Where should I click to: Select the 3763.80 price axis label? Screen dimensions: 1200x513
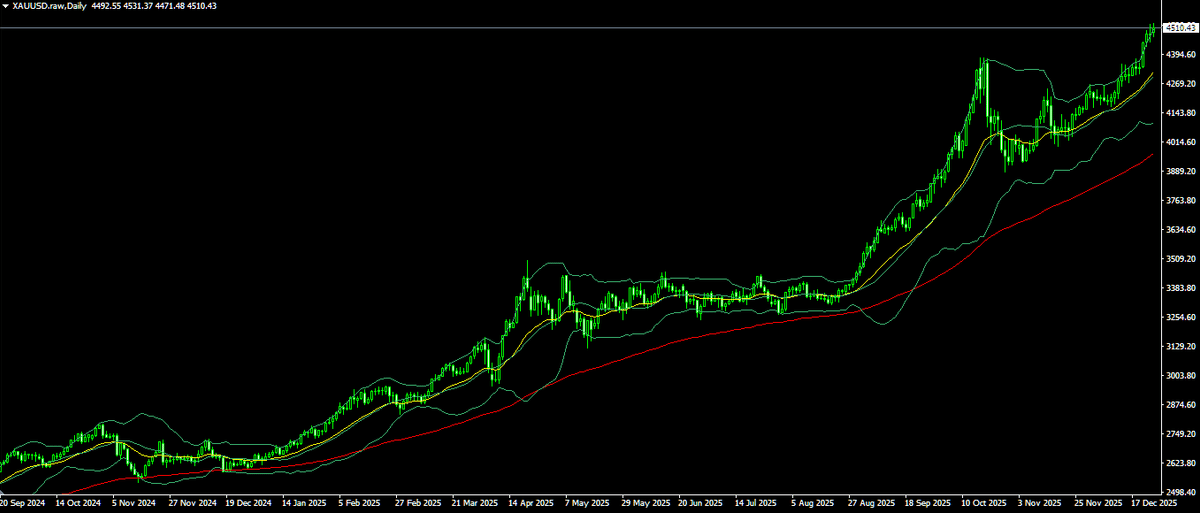1181,201
